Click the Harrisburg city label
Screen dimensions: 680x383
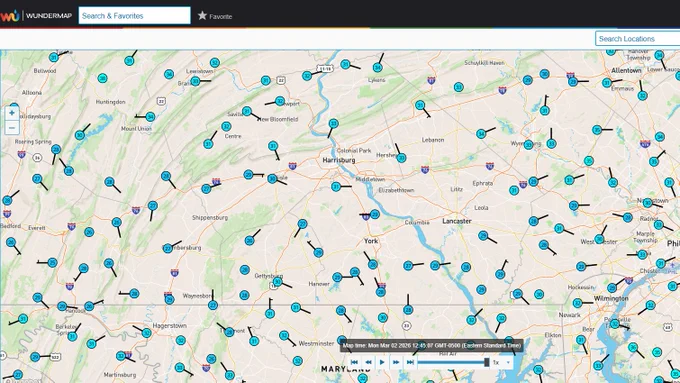pyautogui.click(x=339, y=160)
